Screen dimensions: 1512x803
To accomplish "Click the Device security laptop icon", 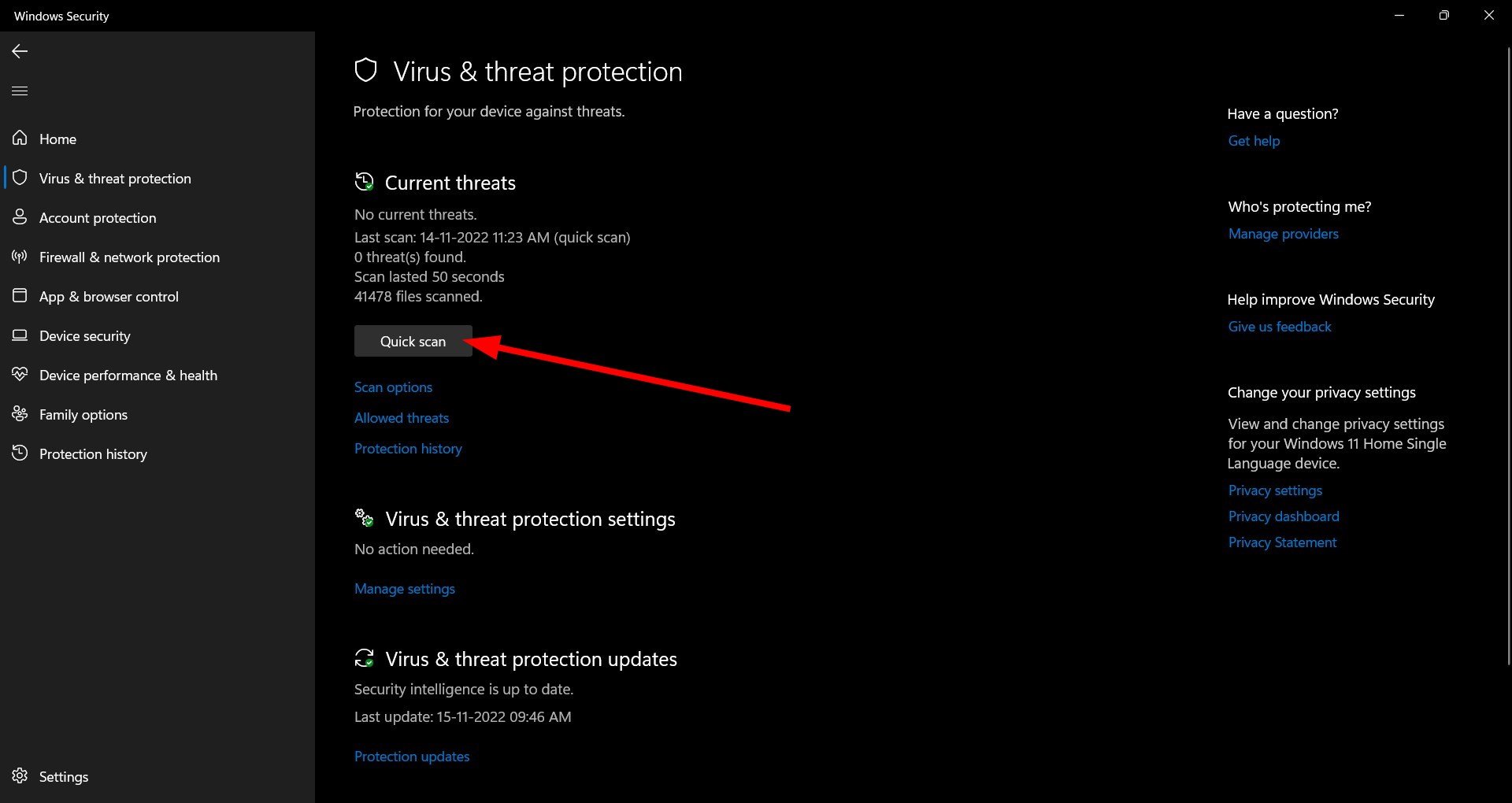I will point(20,335).
